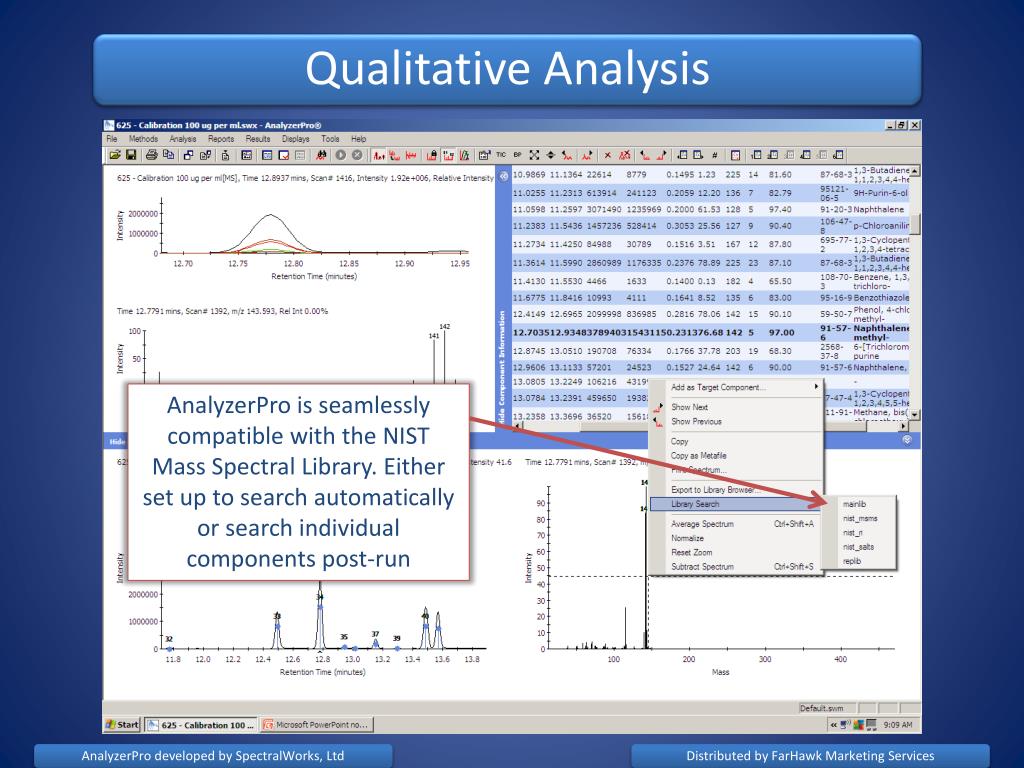Switch to Microsoft PowerPoint taskbar button
1024x768 pixels.
pyautogui.click(x=317, y=725)
